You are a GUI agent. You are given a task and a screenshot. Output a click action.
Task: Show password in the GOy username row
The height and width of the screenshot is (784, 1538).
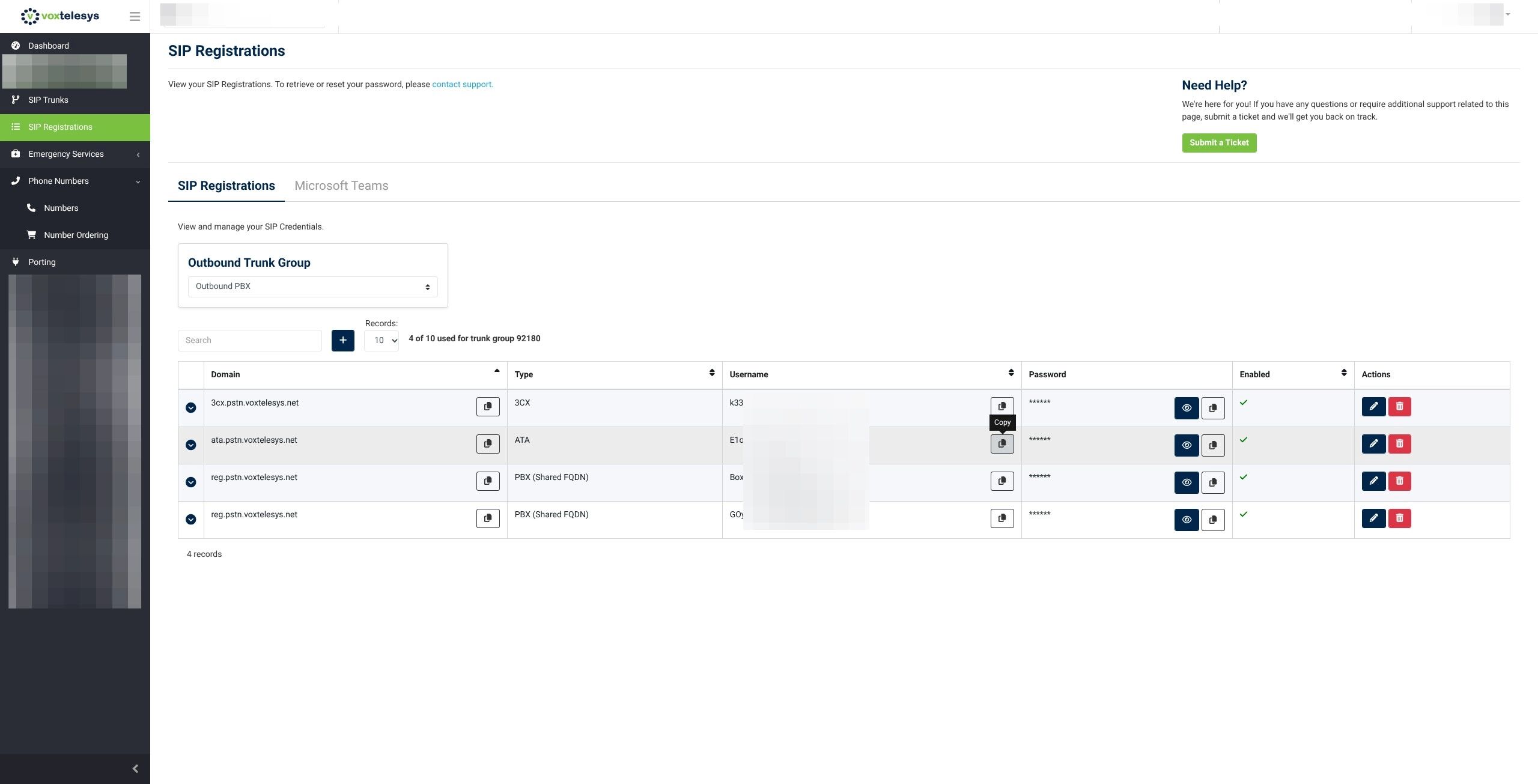pos(1187,520)
